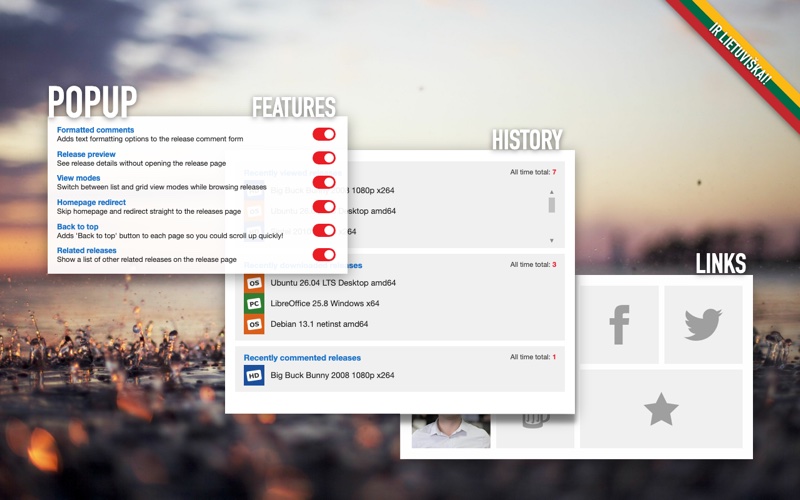800x500 pixels.
Task: Click the star icon tile
Action: click(661, 409)
